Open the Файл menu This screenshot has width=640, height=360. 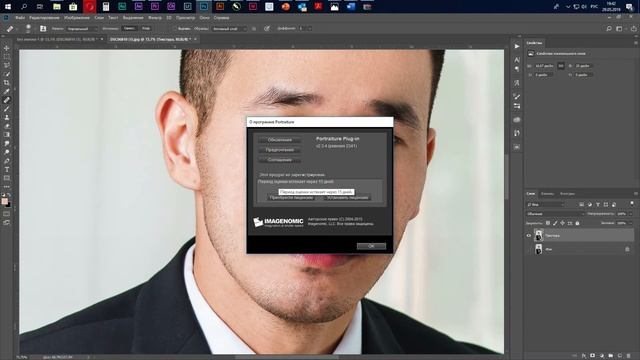(20, 18)
